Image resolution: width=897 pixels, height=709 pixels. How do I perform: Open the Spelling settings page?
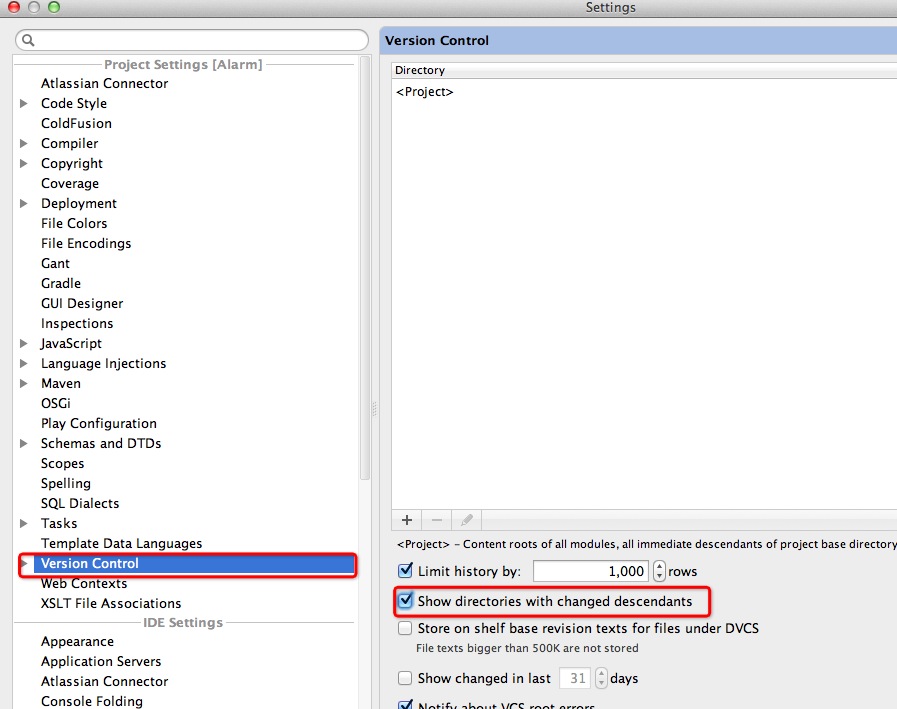click(x=65, y=483)
